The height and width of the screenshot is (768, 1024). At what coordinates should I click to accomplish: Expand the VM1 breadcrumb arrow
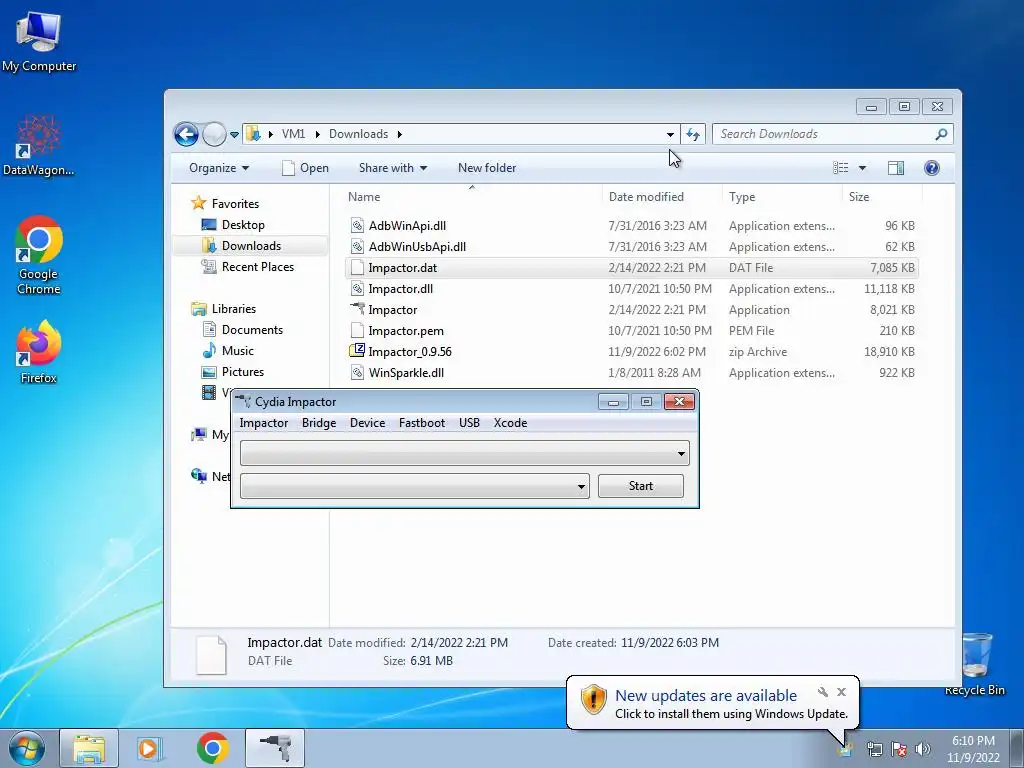click(x=317, y=135)
